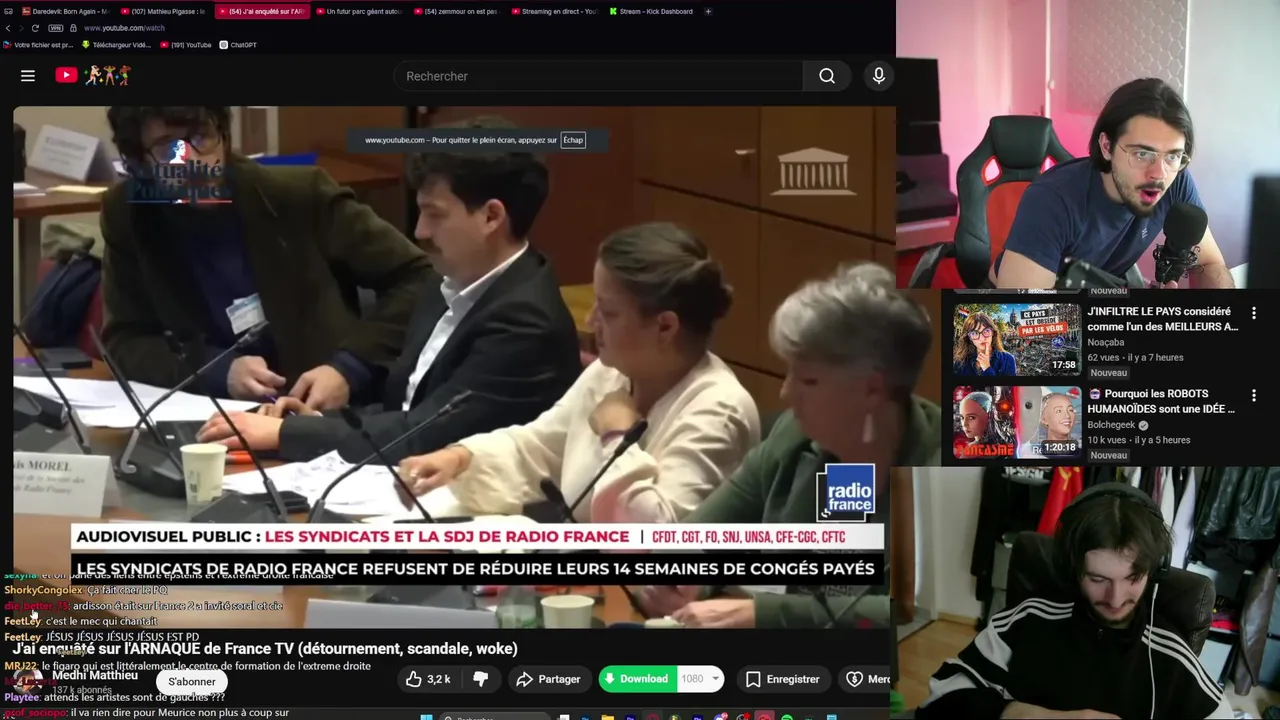Viewport: 1280px width, 720px height.
Task: Switch to Un futur parc géant tab
Action: coord(359,11)
